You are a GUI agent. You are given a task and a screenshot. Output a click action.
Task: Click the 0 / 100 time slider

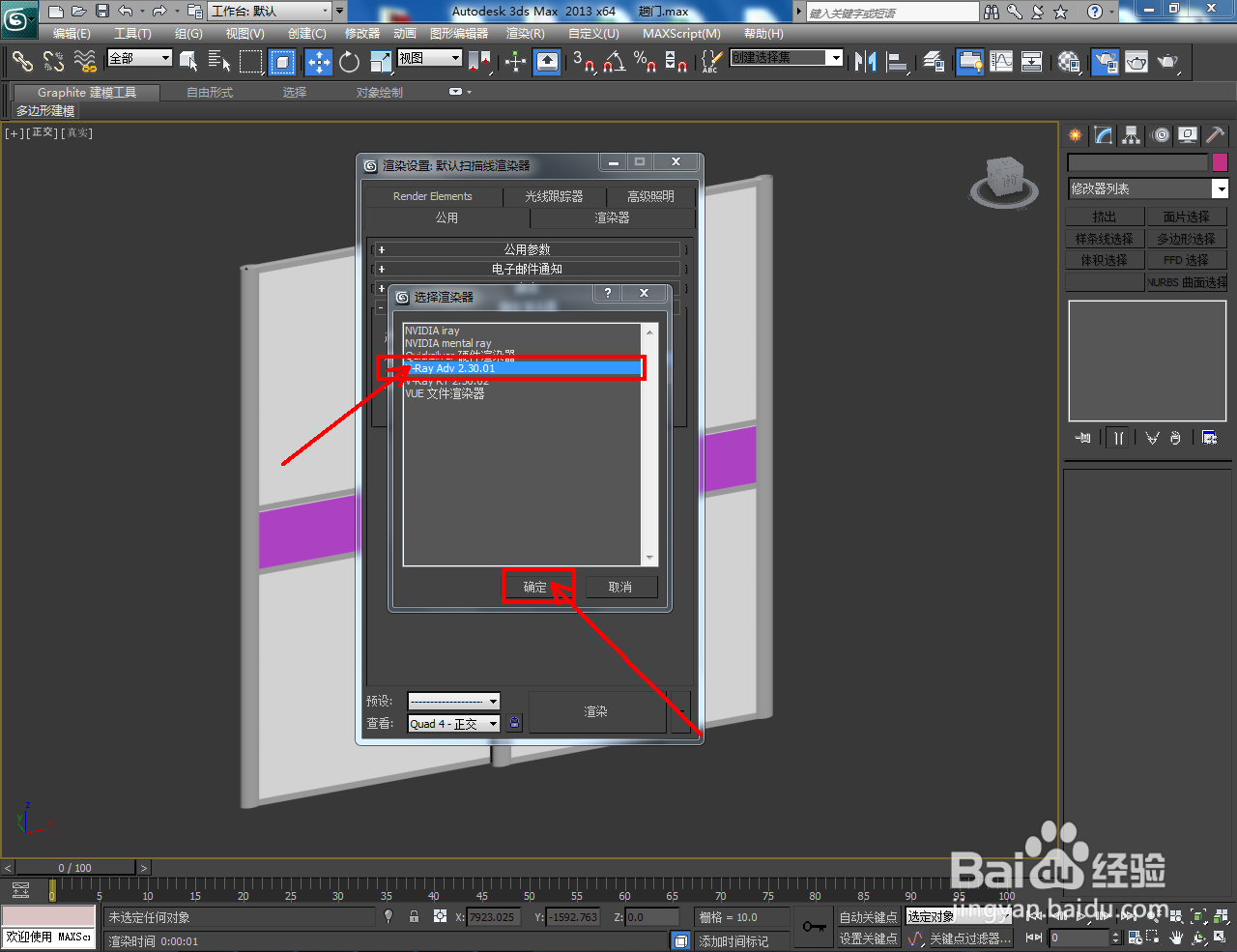pos(74,868)
